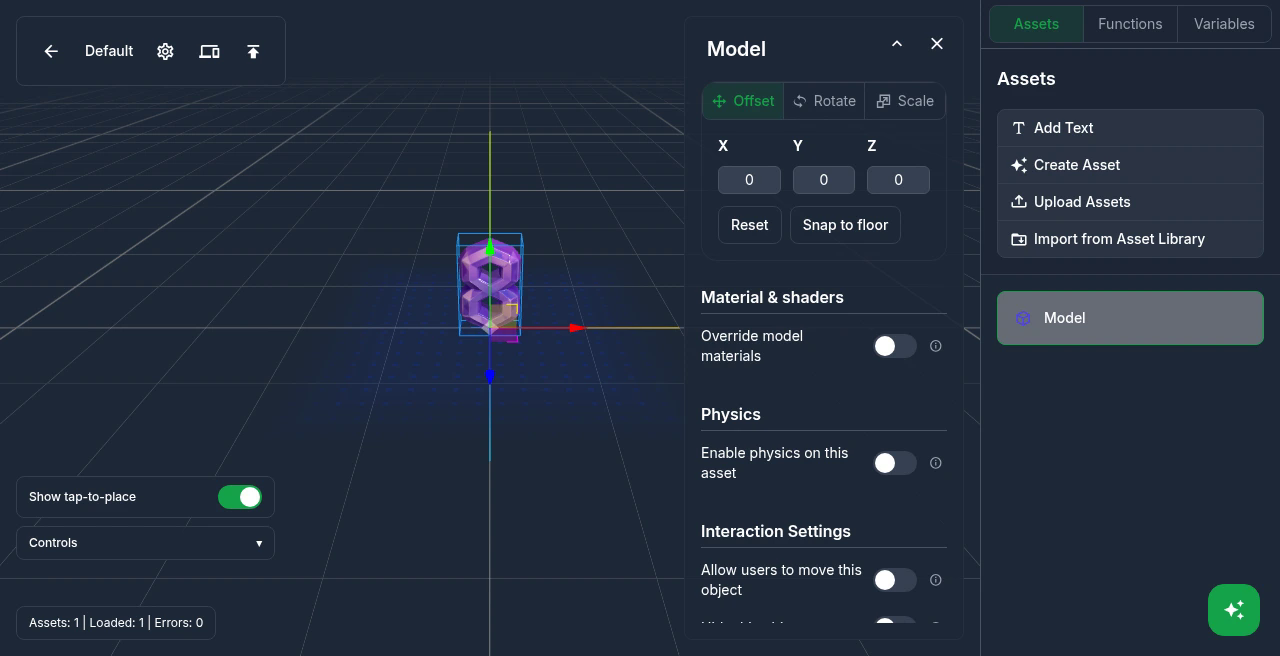The image size is (1280, 656).
Task: Click the Snap to floor button
Action: point(845,225)
